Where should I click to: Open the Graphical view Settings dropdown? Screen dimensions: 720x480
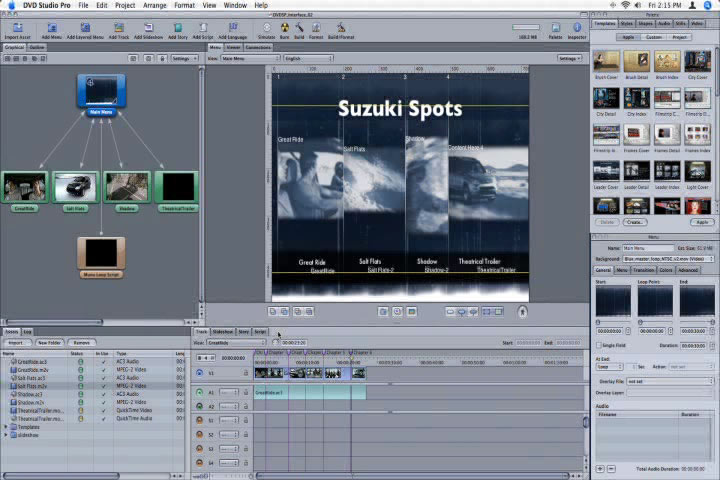click(184, 58)
